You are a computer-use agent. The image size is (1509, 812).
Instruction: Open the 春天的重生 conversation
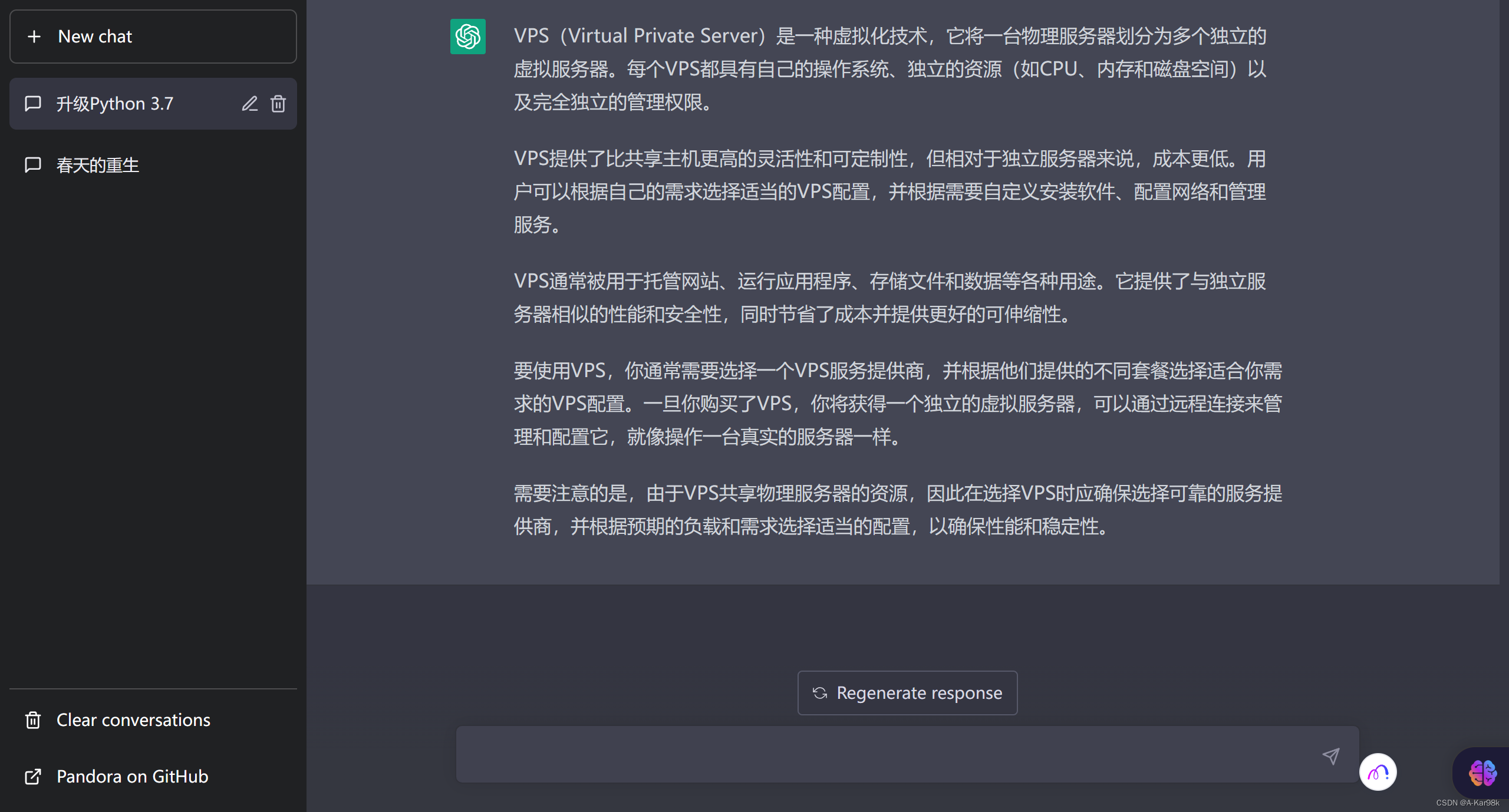click(x=155, y=165)
